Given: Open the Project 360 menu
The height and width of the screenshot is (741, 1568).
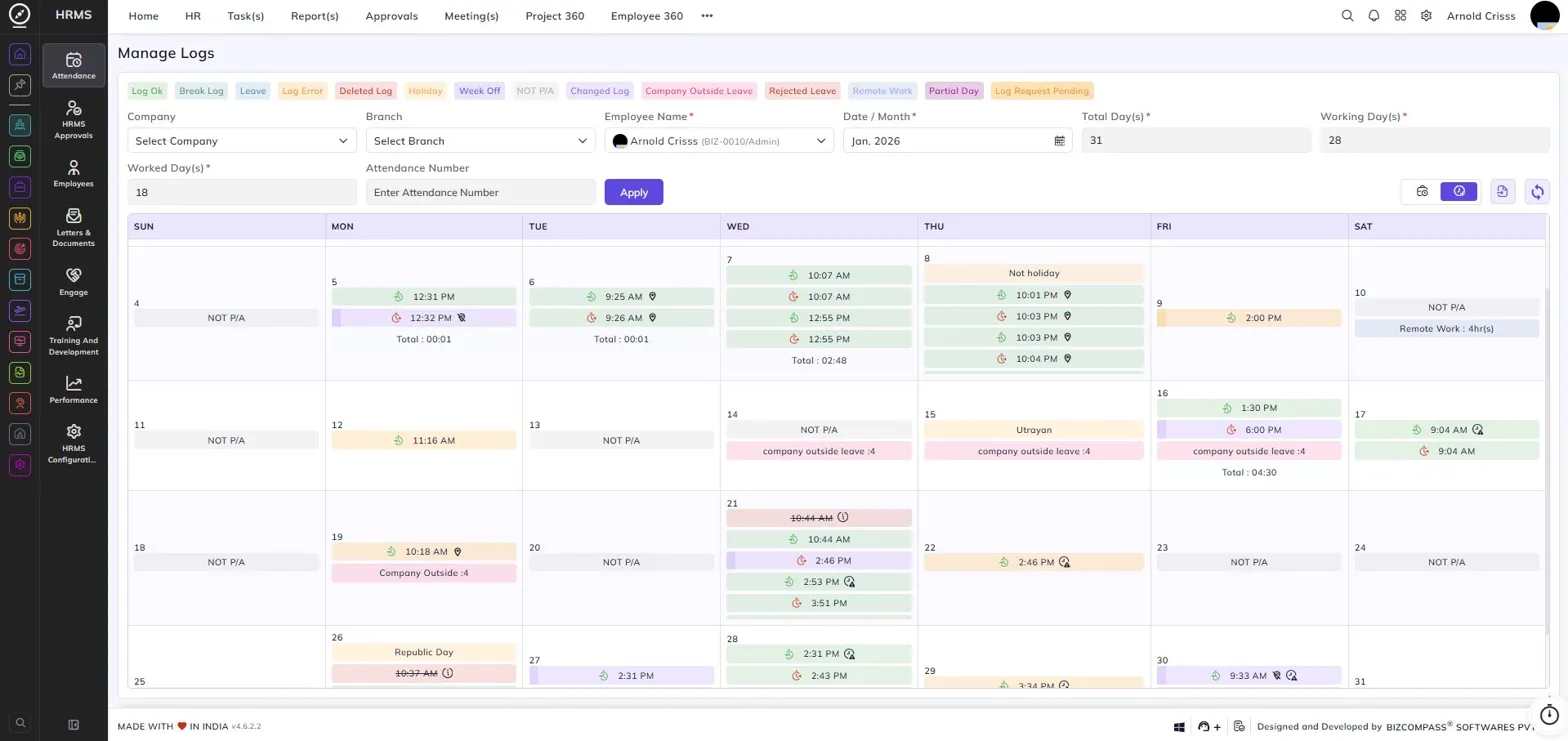Looking at the screenshot, I should click(x=555, y=16).
